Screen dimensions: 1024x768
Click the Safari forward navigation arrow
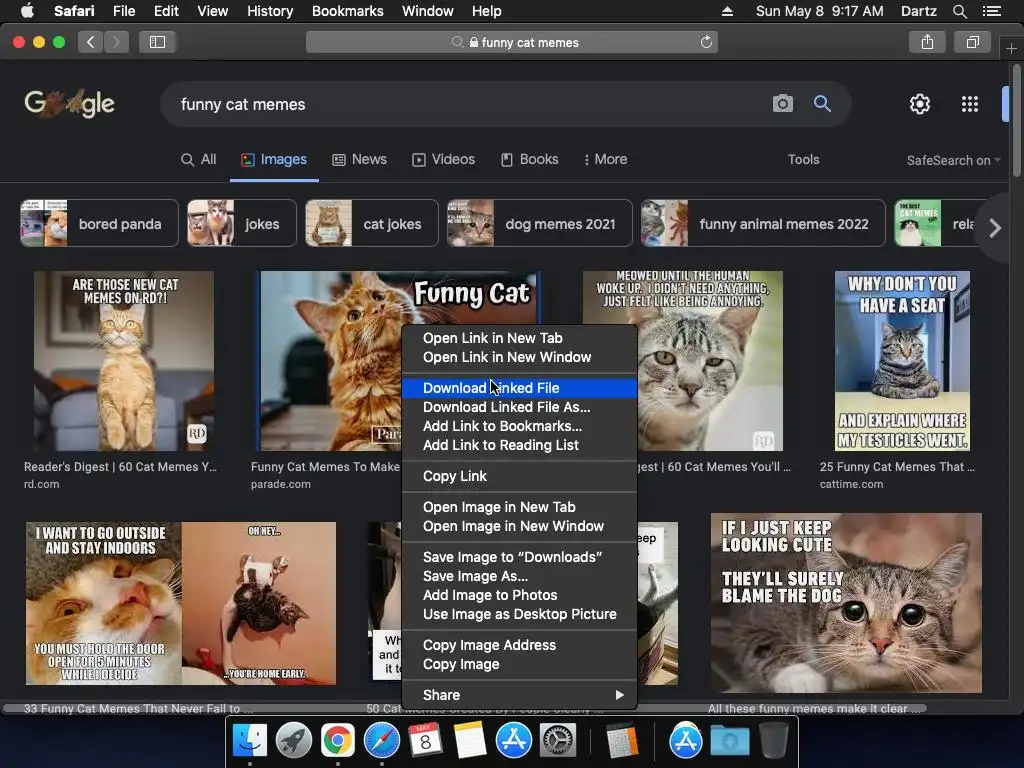[116, 42]
